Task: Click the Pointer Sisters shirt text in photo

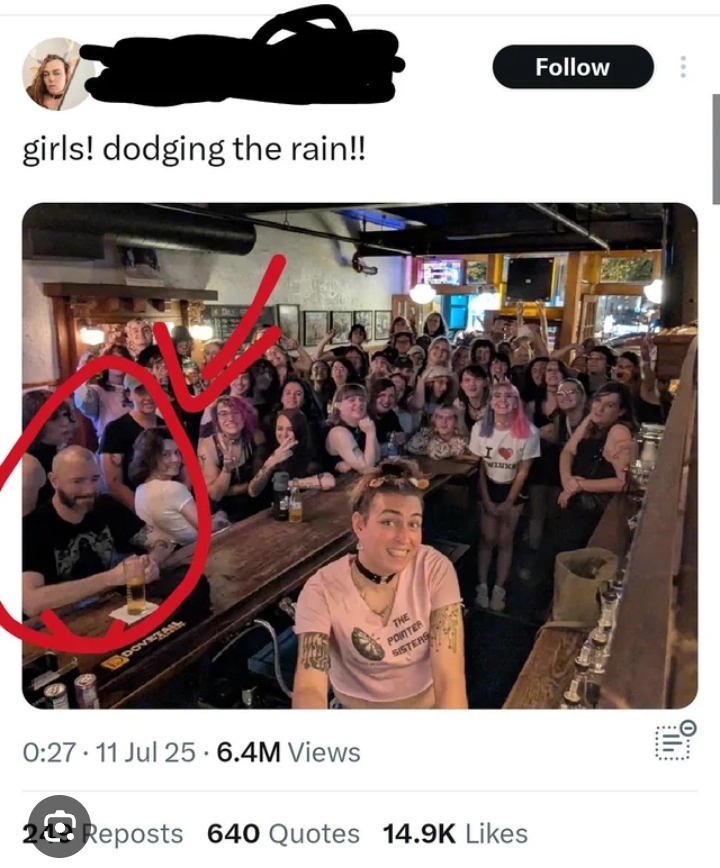Action: tap(408, 635)
